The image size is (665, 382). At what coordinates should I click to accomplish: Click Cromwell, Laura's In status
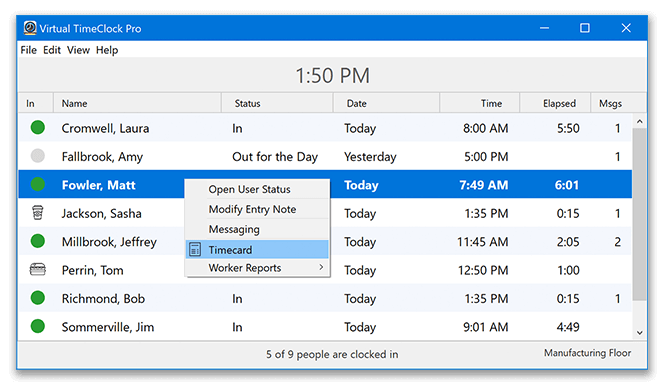point(237,128)
